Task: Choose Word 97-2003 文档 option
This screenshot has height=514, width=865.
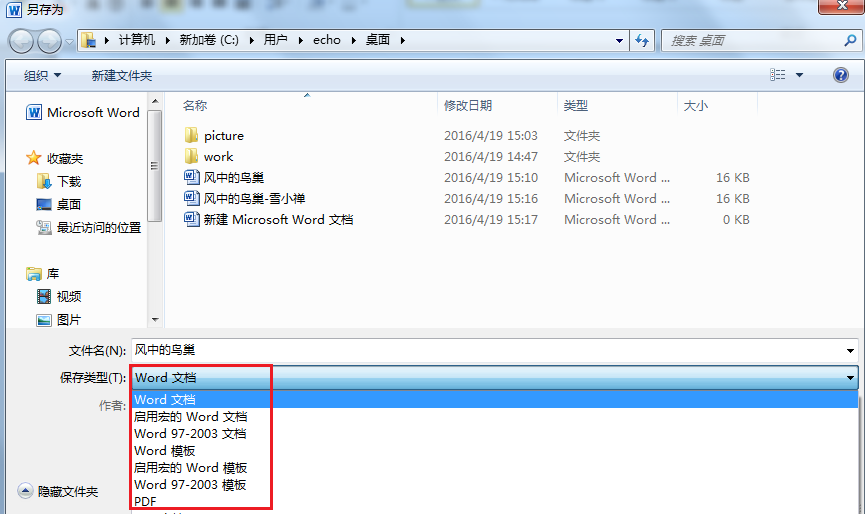Action: 495,433
